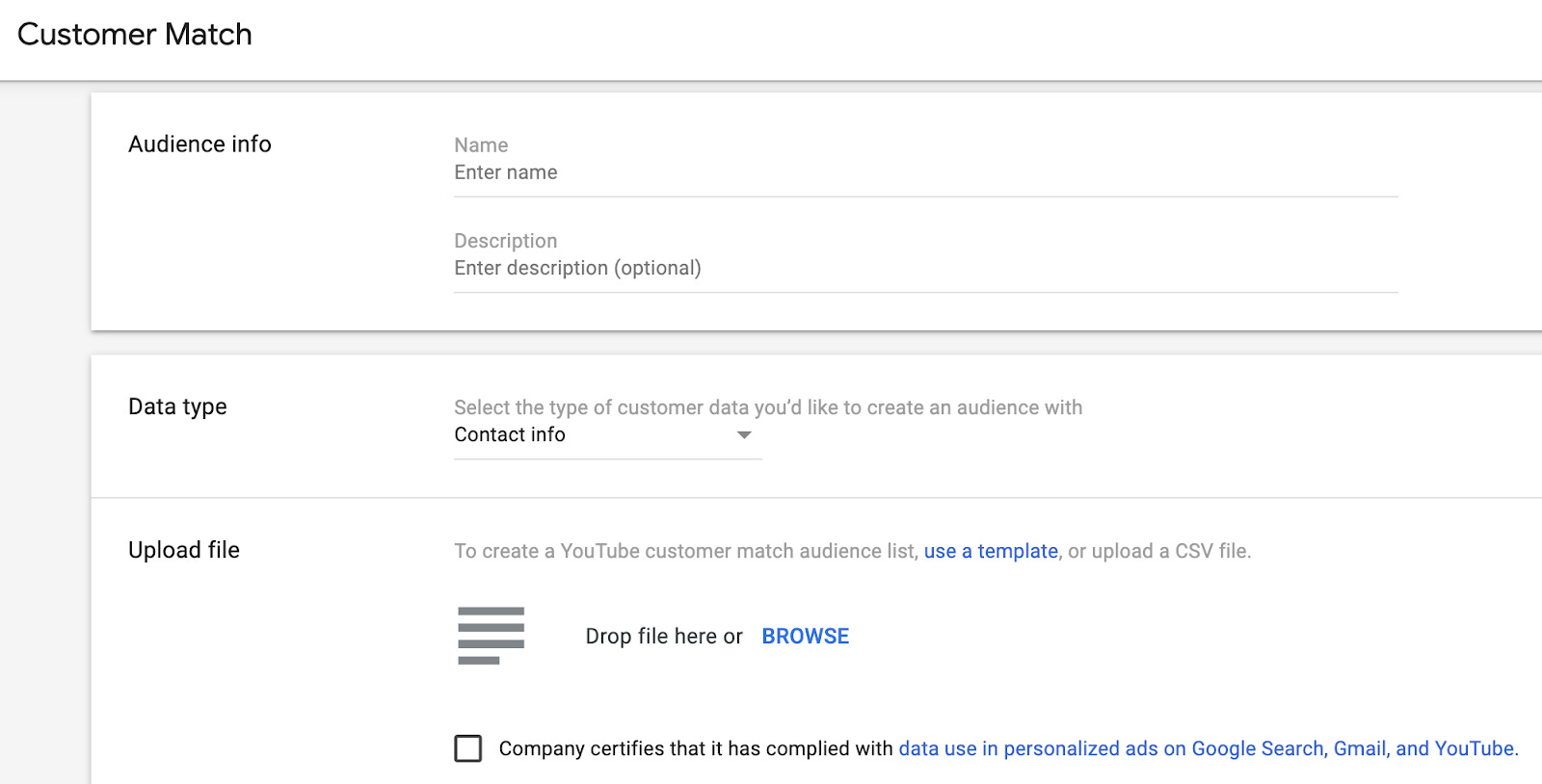This screenshot has height=784, width=1542.
Task: Check the company compliance certification checkbox
Action: pyautogui.click(x=468, y=748)
